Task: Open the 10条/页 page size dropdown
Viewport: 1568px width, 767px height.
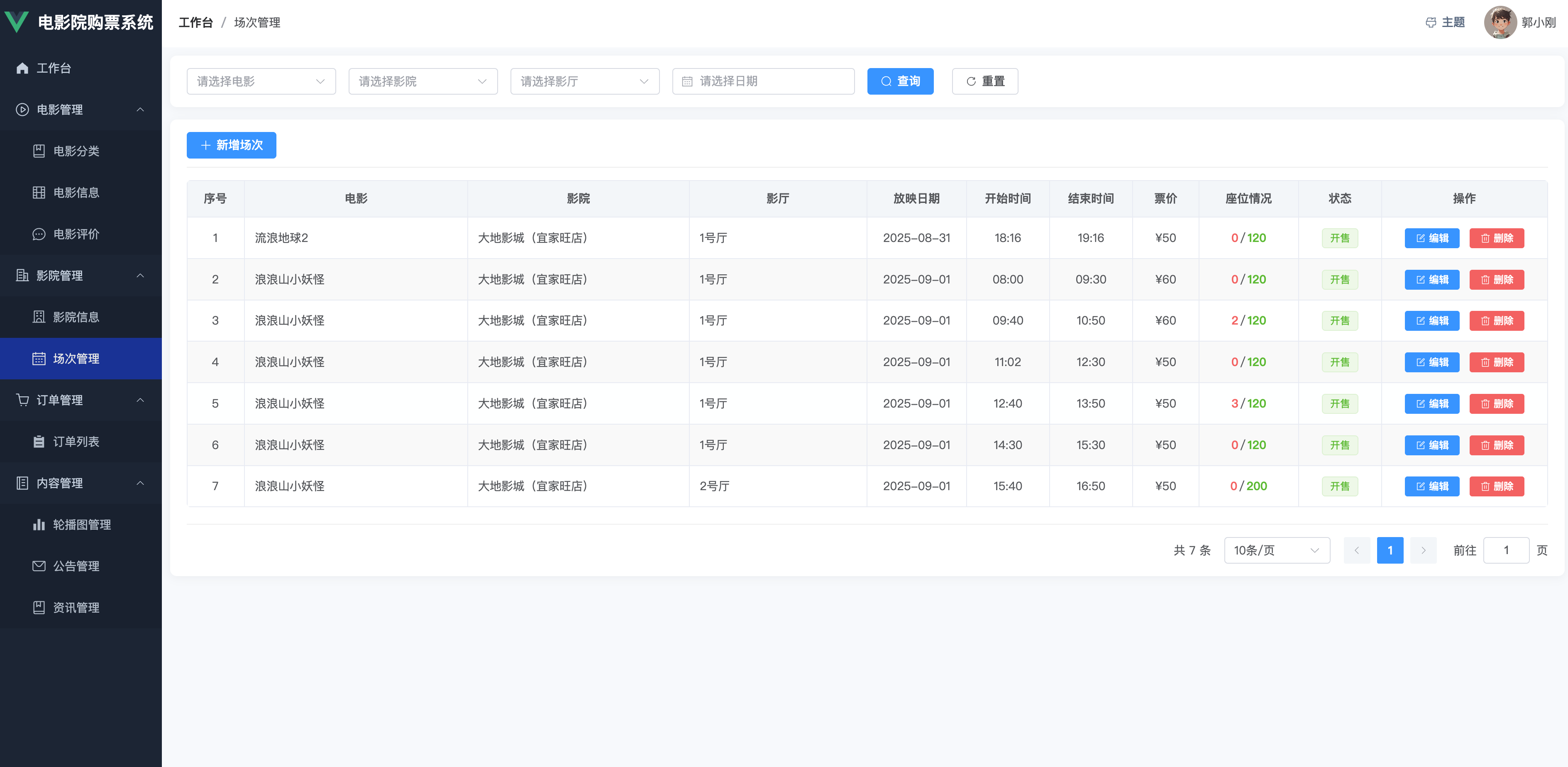Action: pos(1276,550)
